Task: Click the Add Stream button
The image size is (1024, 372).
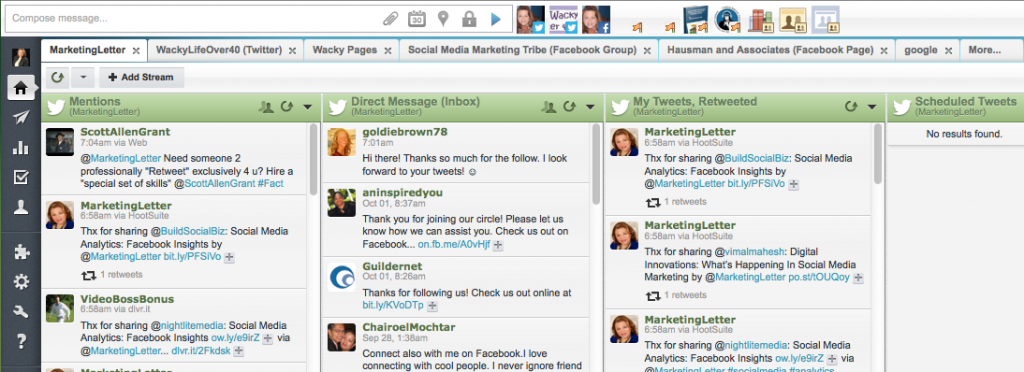Action: click(141, 77)
